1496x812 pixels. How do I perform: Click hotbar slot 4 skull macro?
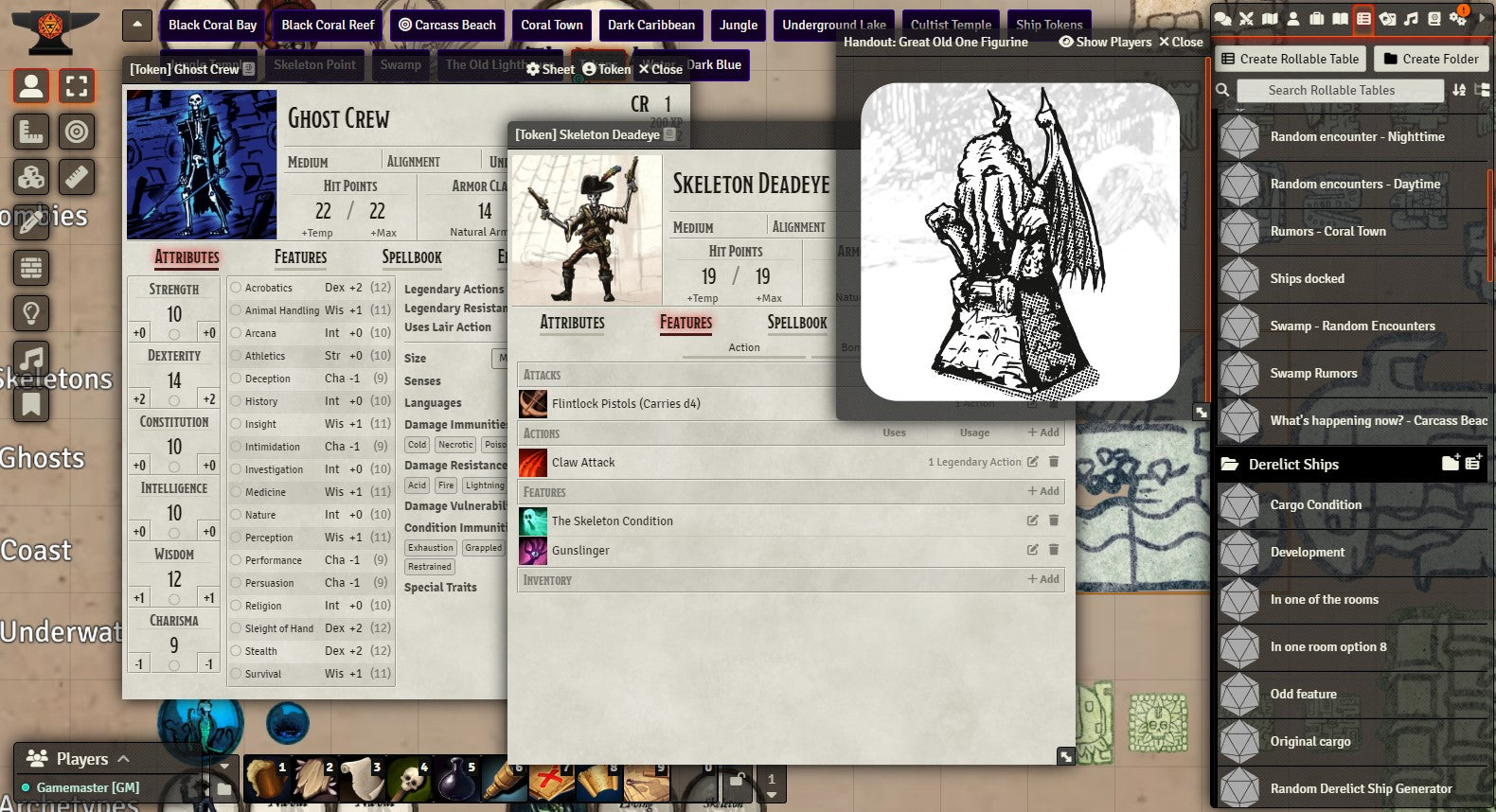point(409,780)
